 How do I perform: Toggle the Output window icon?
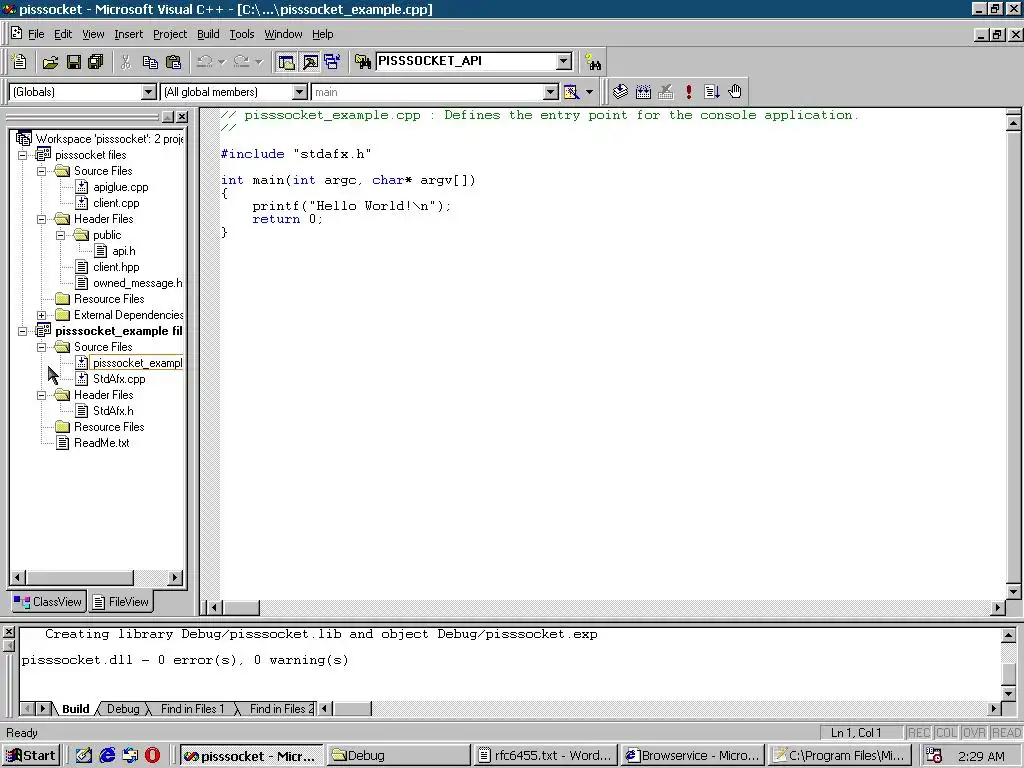point(310,62)
